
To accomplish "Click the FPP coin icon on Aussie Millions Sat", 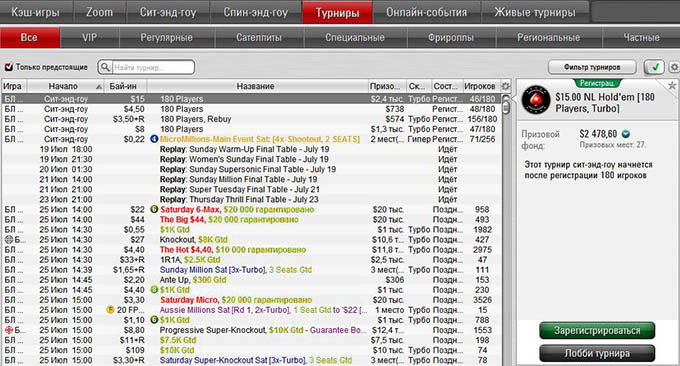I will (110, 310).
